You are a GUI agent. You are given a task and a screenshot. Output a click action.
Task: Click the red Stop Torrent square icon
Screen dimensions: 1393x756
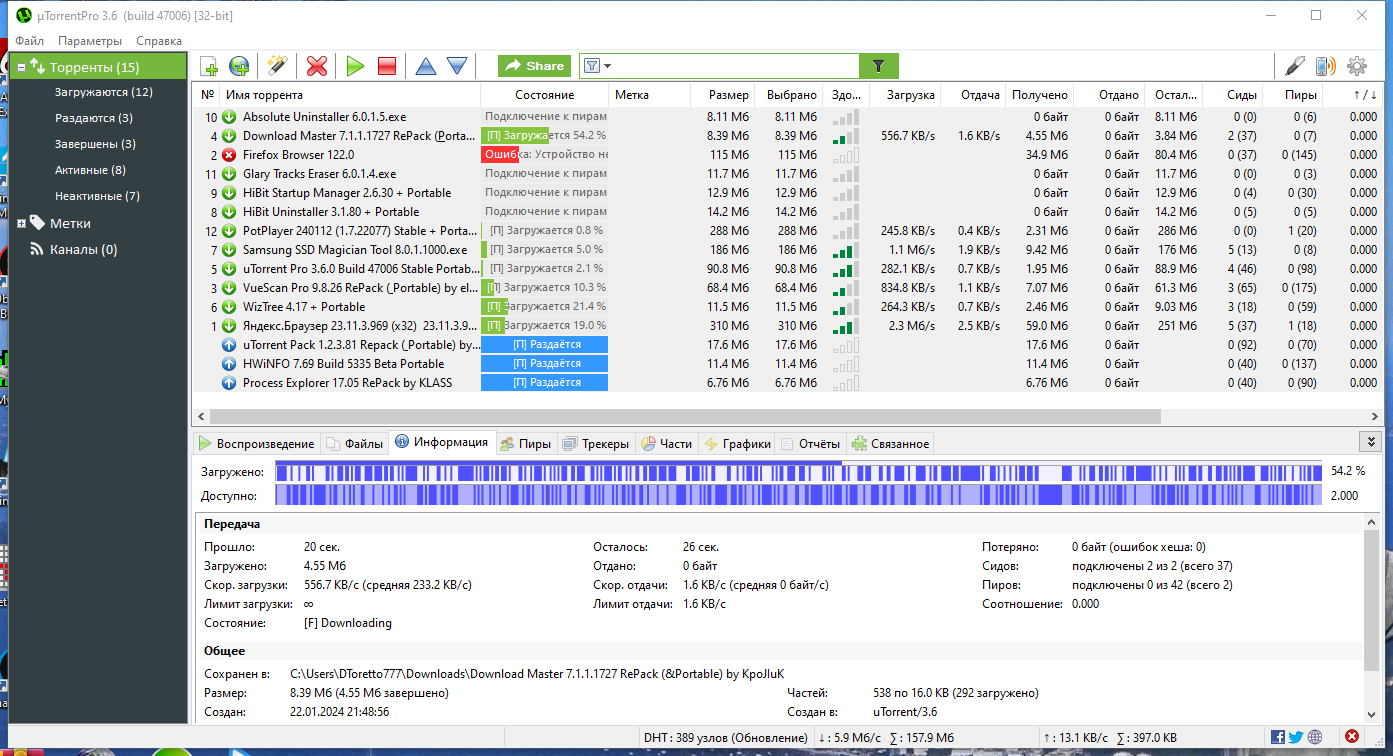pos(387,66)
